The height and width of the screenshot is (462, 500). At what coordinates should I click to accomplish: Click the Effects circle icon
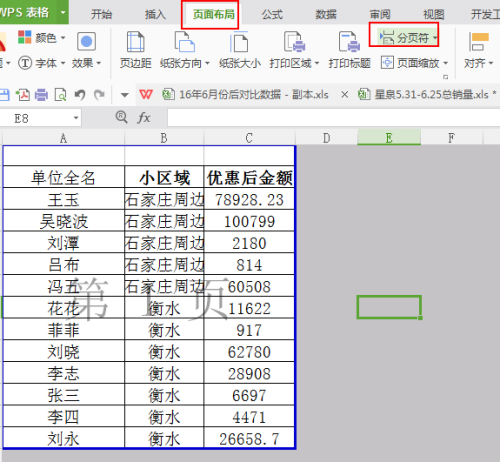pyautogui.click(x=86, y=42)
